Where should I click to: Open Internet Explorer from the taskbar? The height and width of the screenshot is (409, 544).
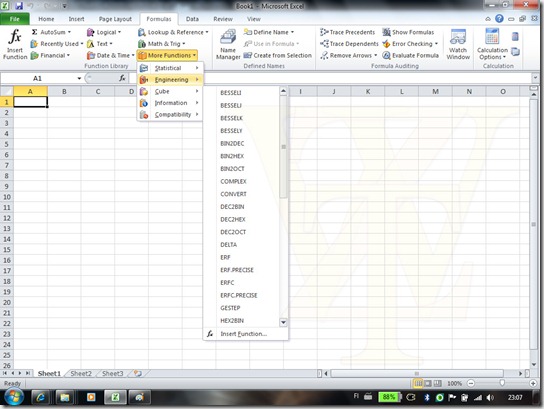coord(41,398)
